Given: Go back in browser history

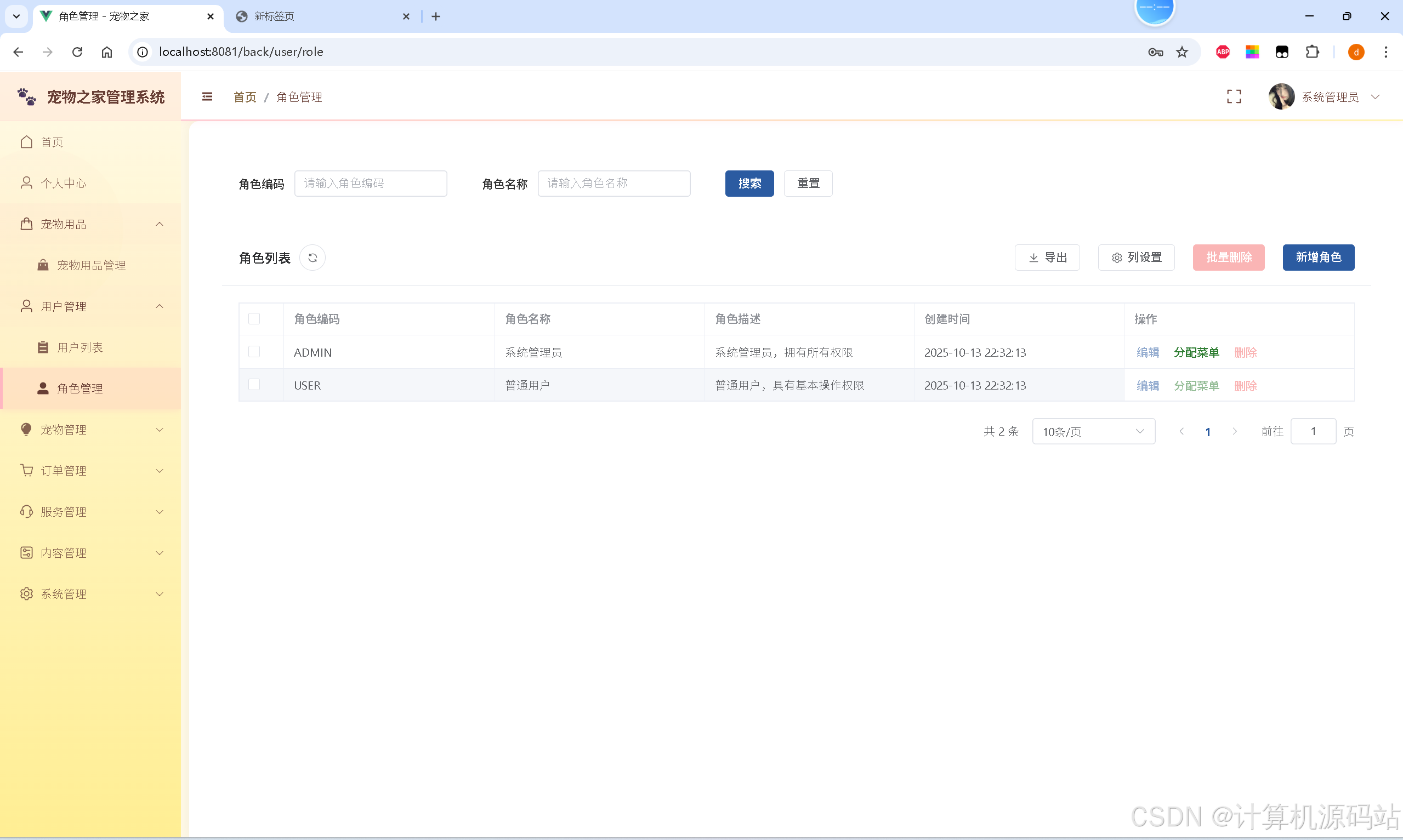Looking at the screenshot, I should 18,52.
